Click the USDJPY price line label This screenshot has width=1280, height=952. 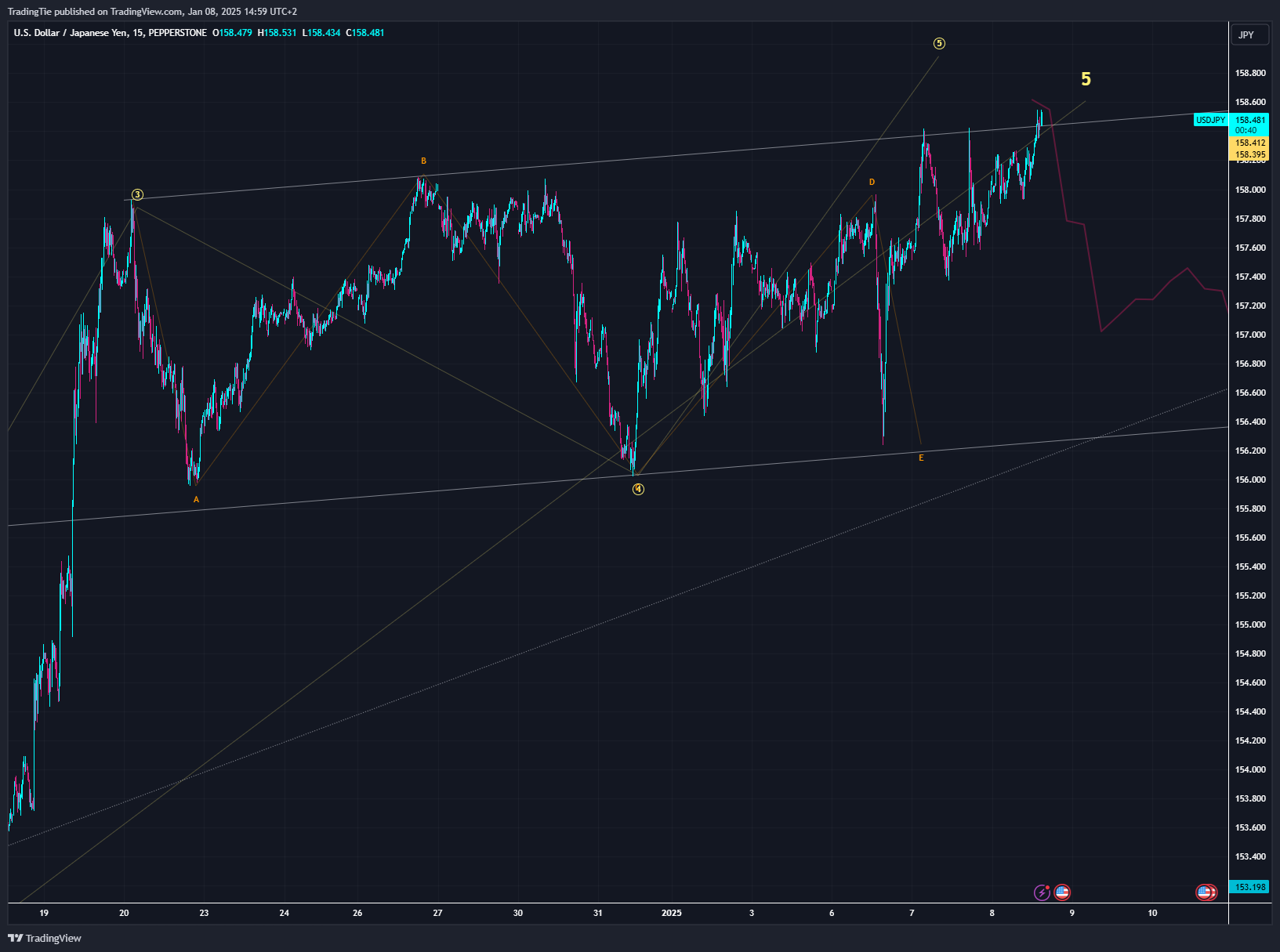1210,120
